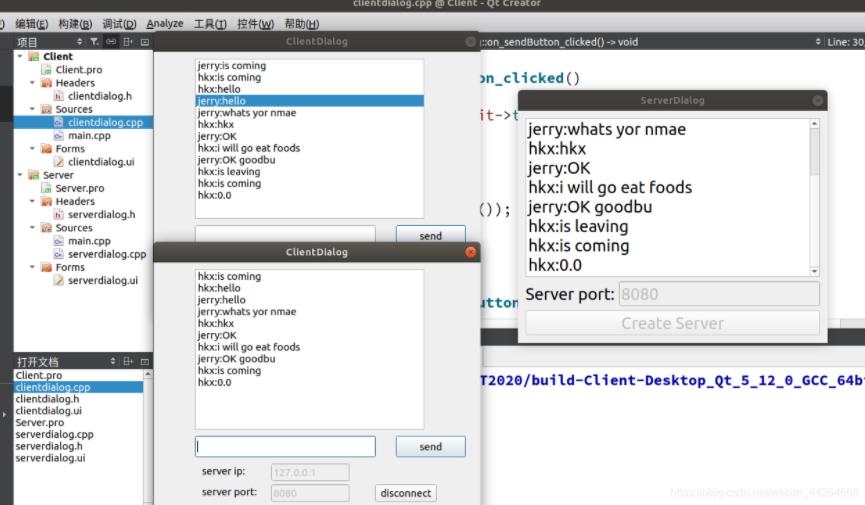Open the 项目 view selector dropdown
Screen dimensions: 865x505
(79, 41)
